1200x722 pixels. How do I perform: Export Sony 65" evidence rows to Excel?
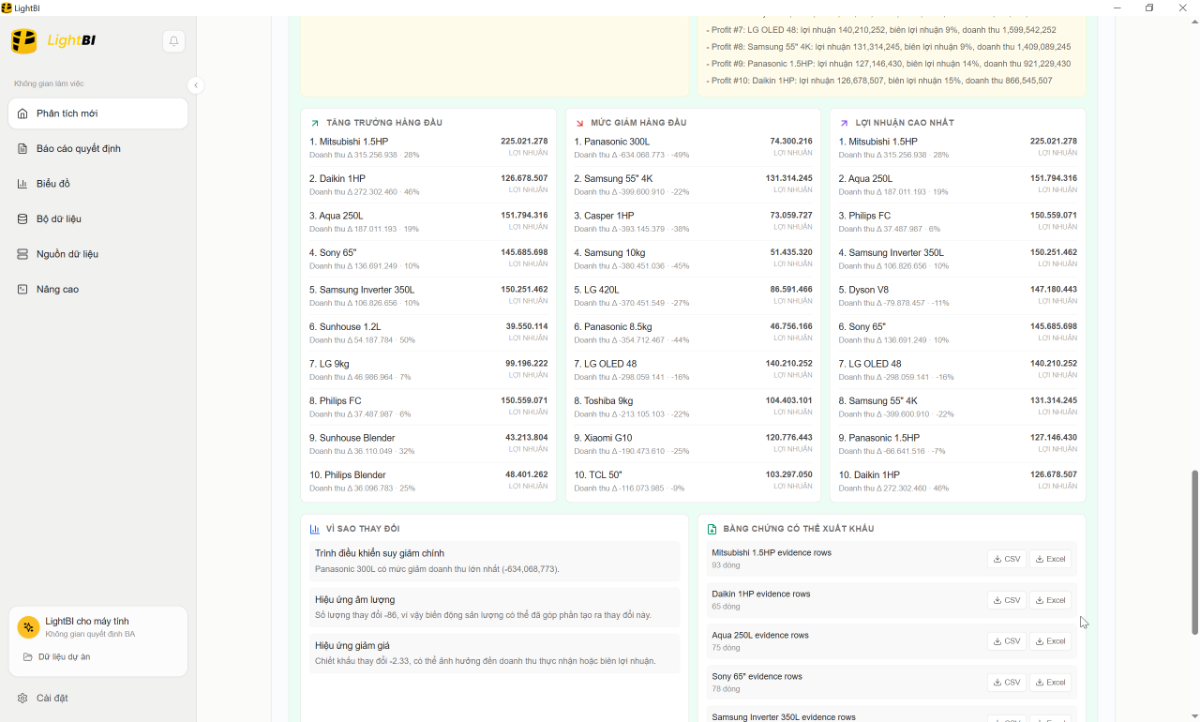pyautogui.click(x=1050, y=682)
